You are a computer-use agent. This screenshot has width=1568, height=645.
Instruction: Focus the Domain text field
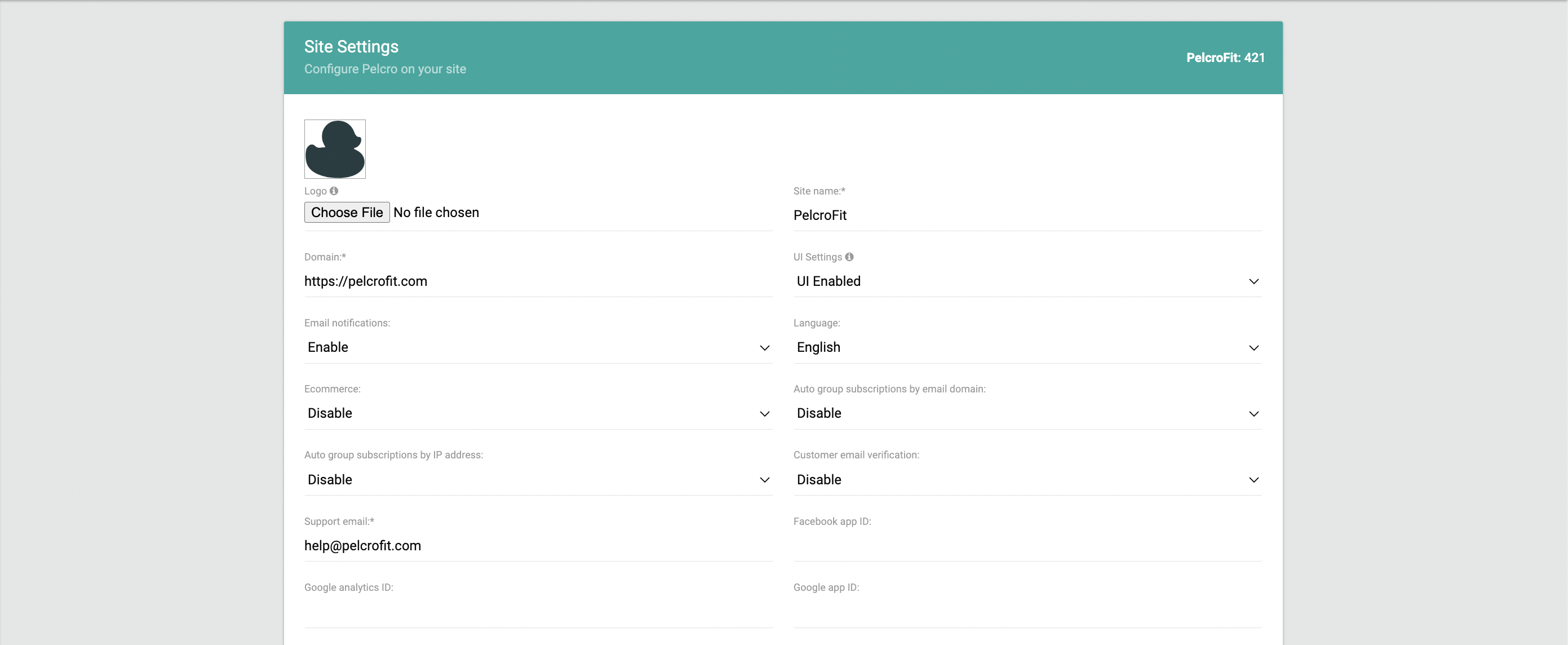538,281
